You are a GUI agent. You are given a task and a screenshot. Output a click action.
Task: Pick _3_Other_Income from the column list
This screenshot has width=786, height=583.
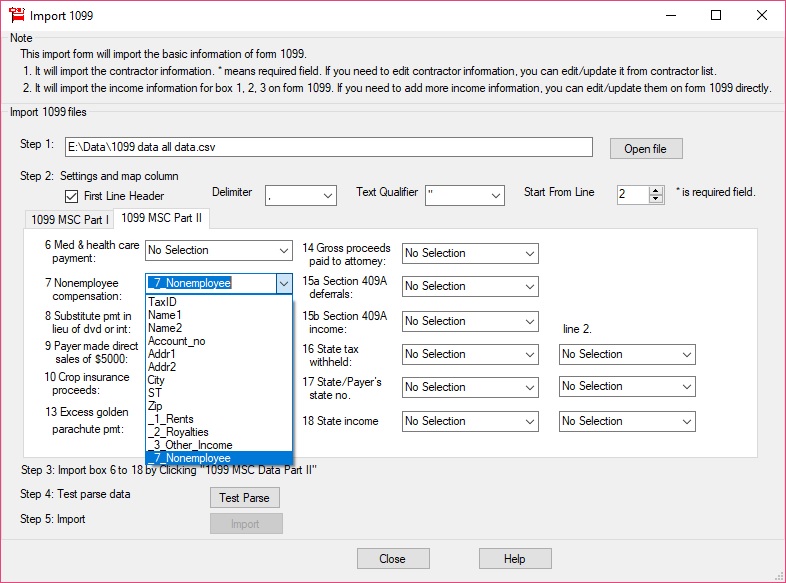190,445
